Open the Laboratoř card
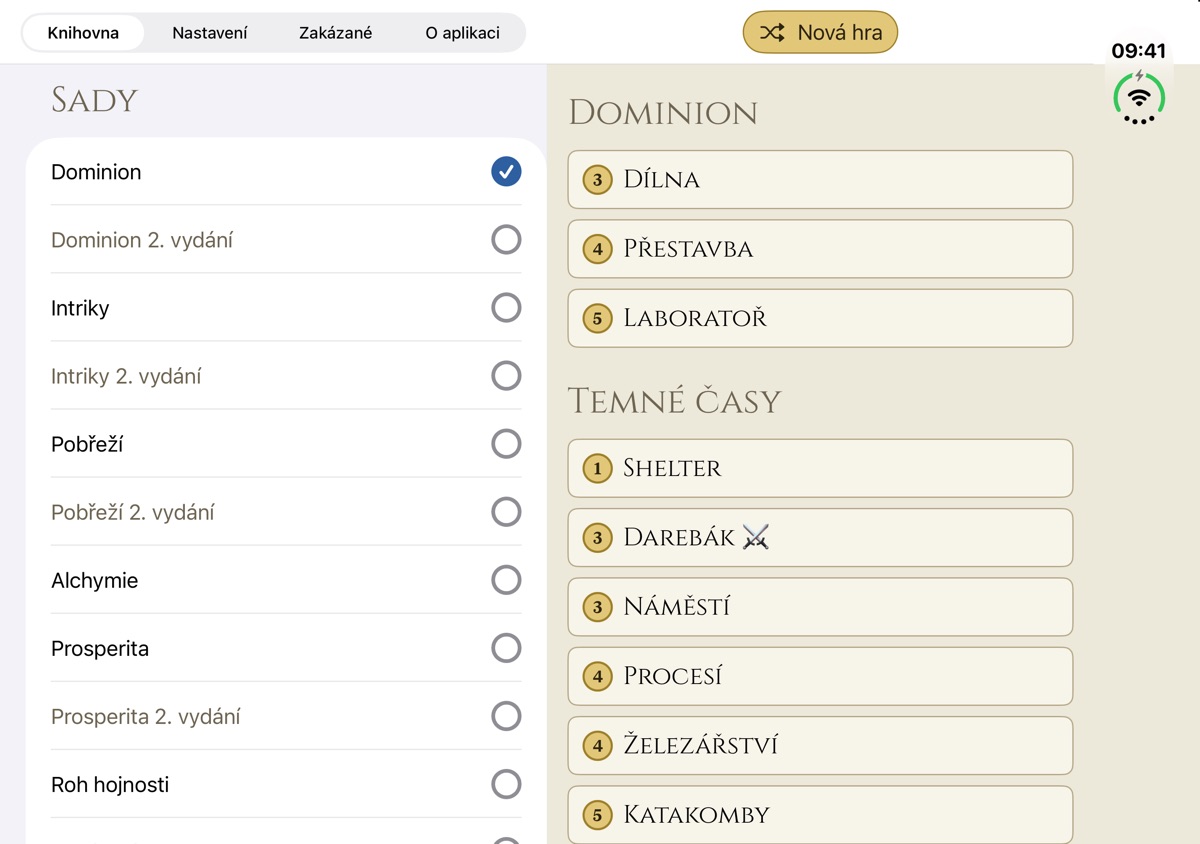1200x844 pixels. [x=820, y=319]
